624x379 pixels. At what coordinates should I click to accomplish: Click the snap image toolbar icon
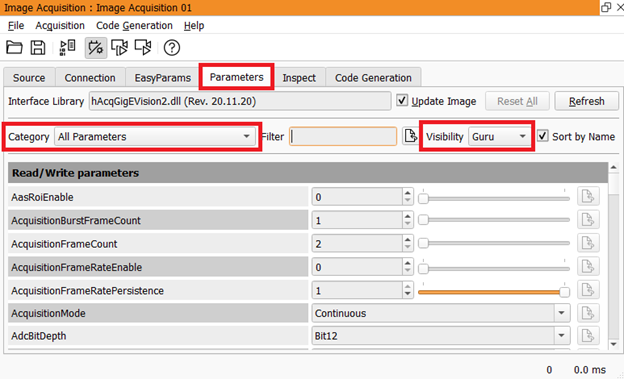(x=119, y=48)
